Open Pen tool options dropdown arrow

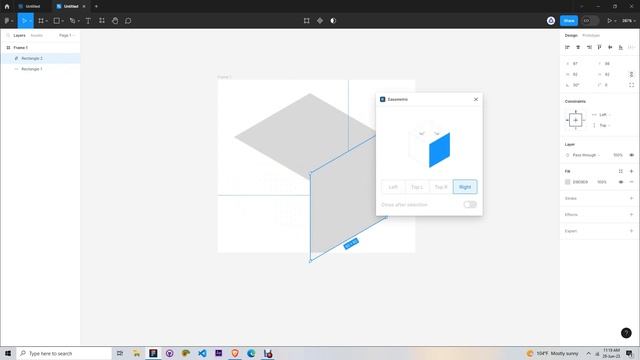[78, 21]
